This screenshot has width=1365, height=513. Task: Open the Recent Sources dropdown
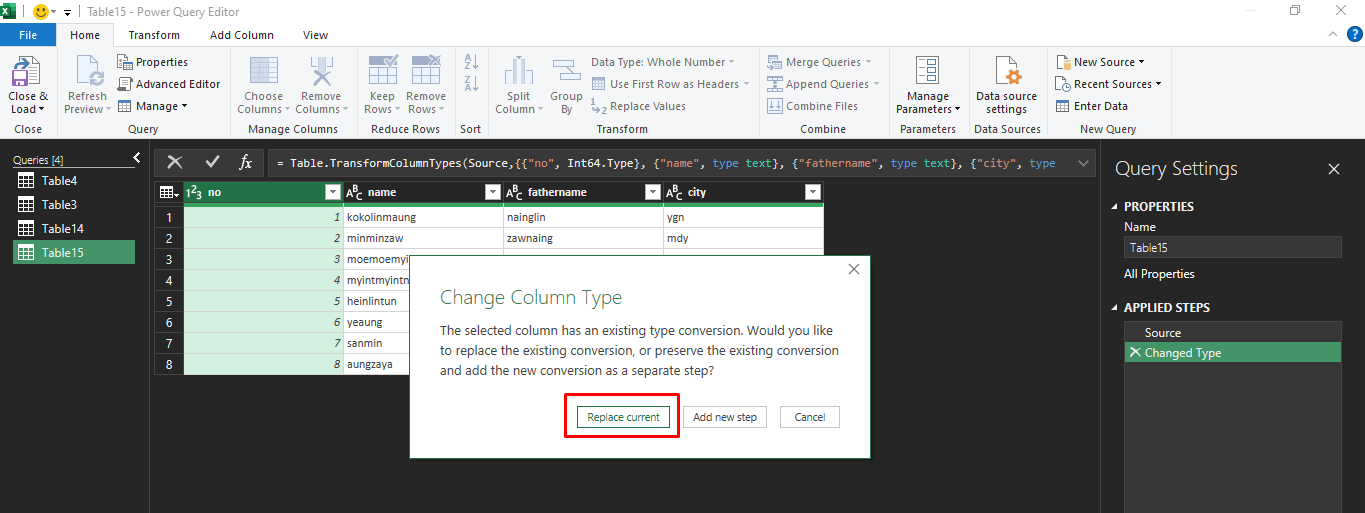coord(1108,84)
